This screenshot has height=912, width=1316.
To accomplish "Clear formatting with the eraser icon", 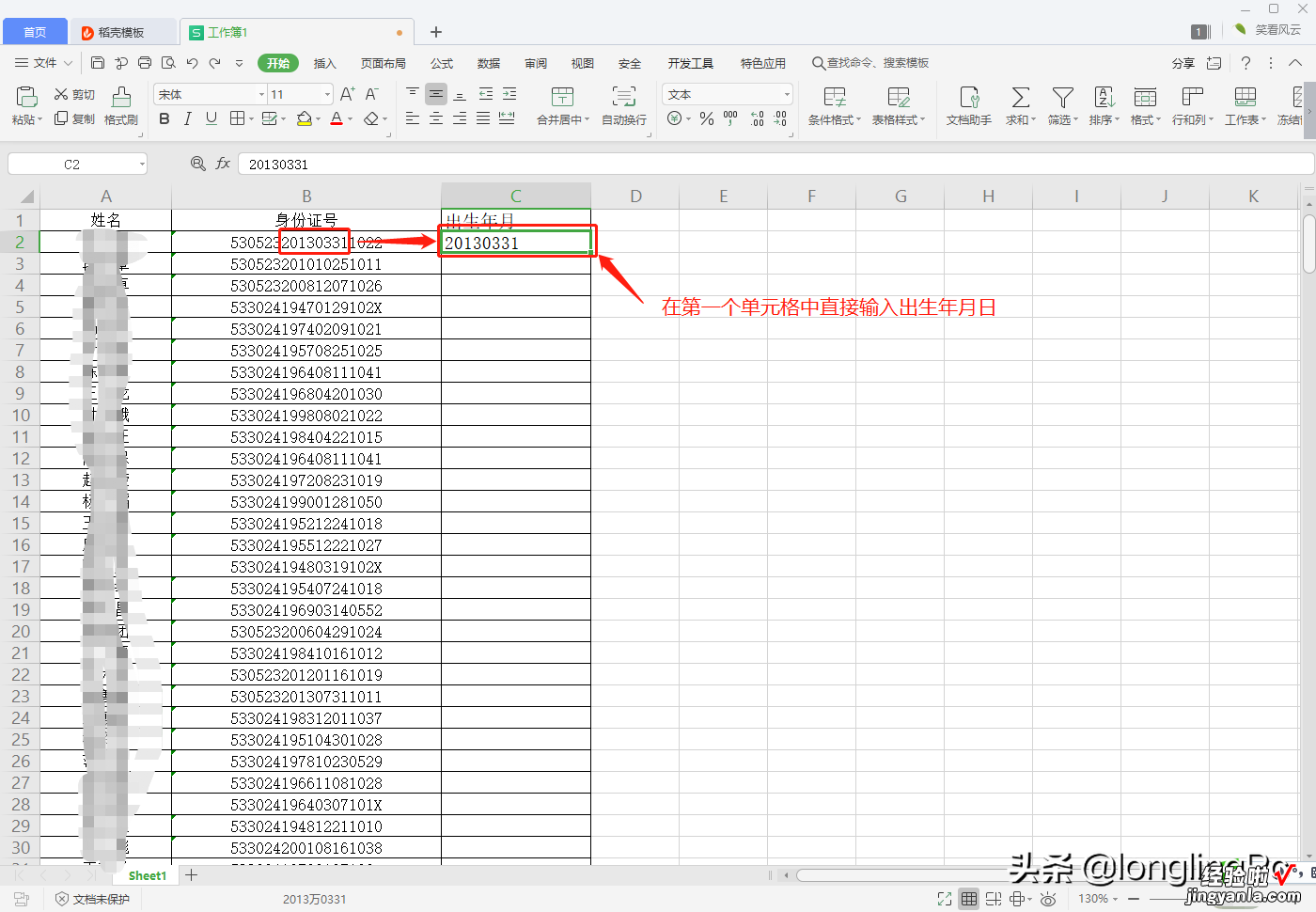I will (x=371, y=118).
